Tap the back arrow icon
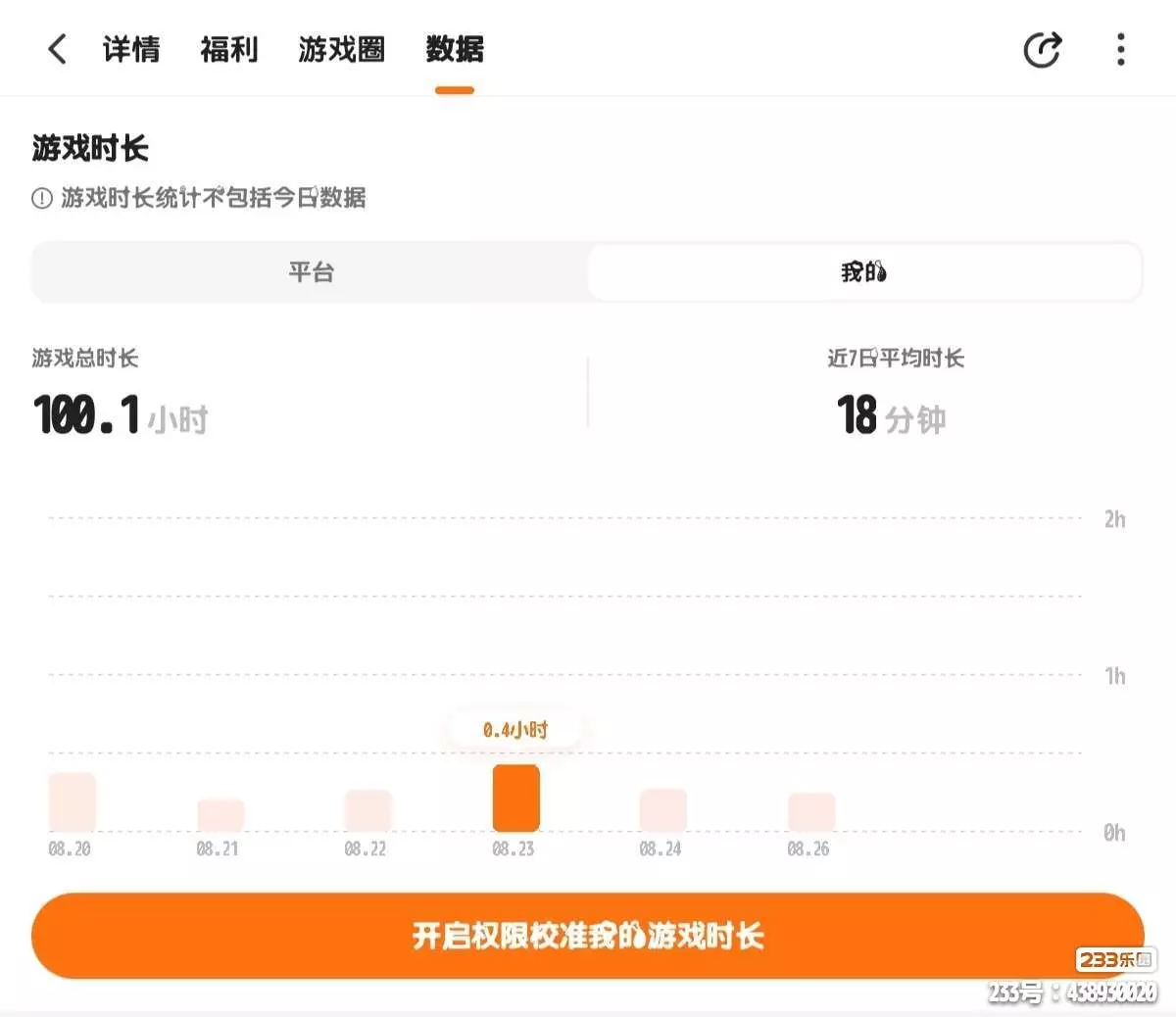The image size is (1176, 1017). [58, 49]
